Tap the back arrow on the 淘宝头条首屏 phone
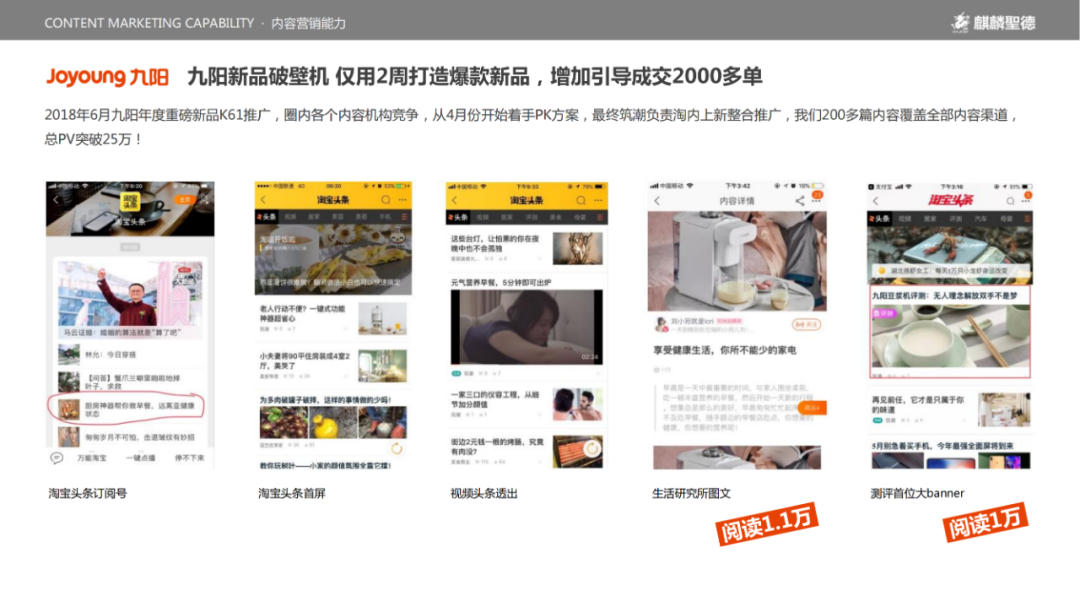The height and width of the screenshot is (607, 1080). point(263,200)
